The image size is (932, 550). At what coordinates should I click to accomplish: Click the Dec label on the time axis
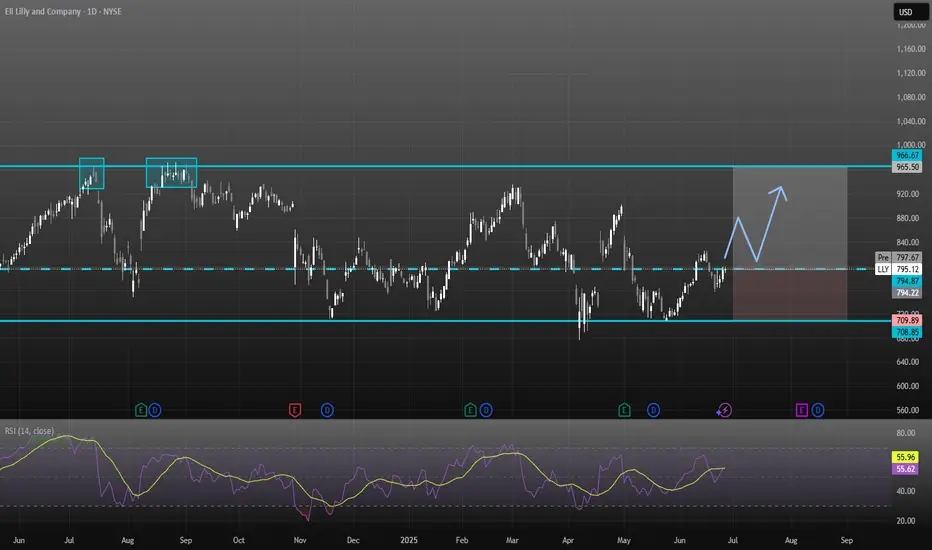(353, 540)
